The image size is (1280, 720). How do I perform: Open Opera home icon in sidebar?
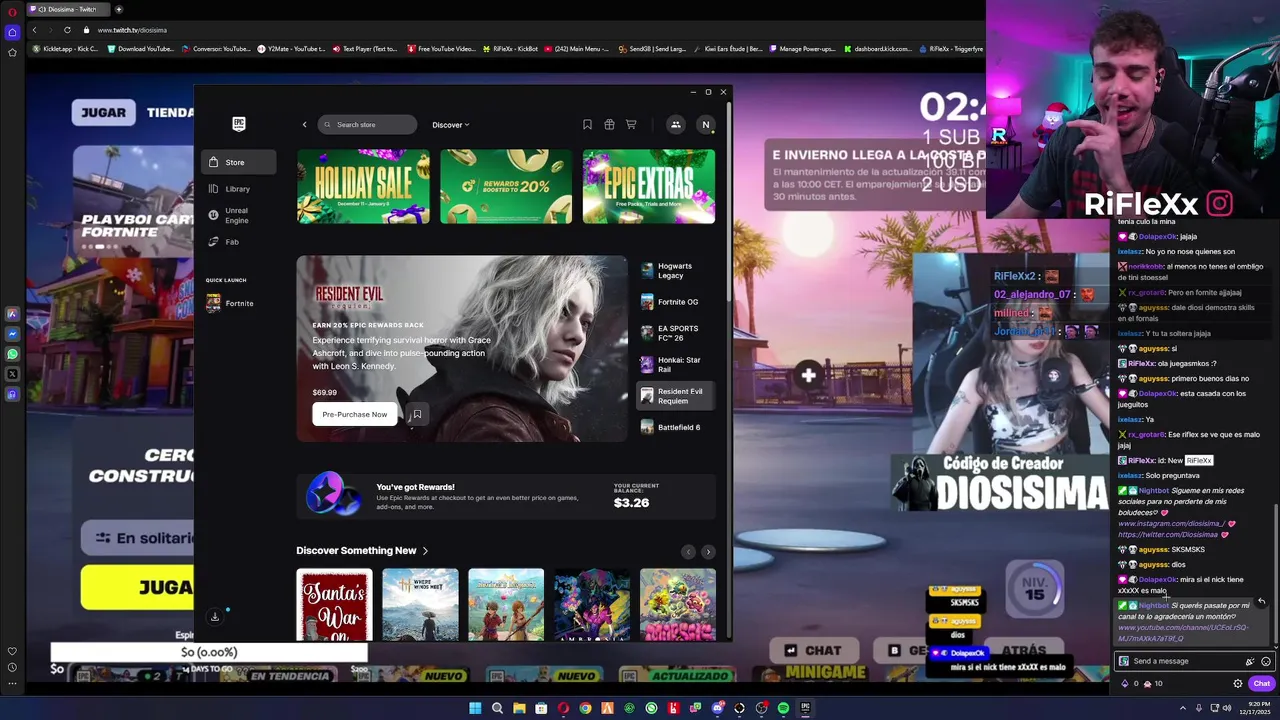point(12,32)
